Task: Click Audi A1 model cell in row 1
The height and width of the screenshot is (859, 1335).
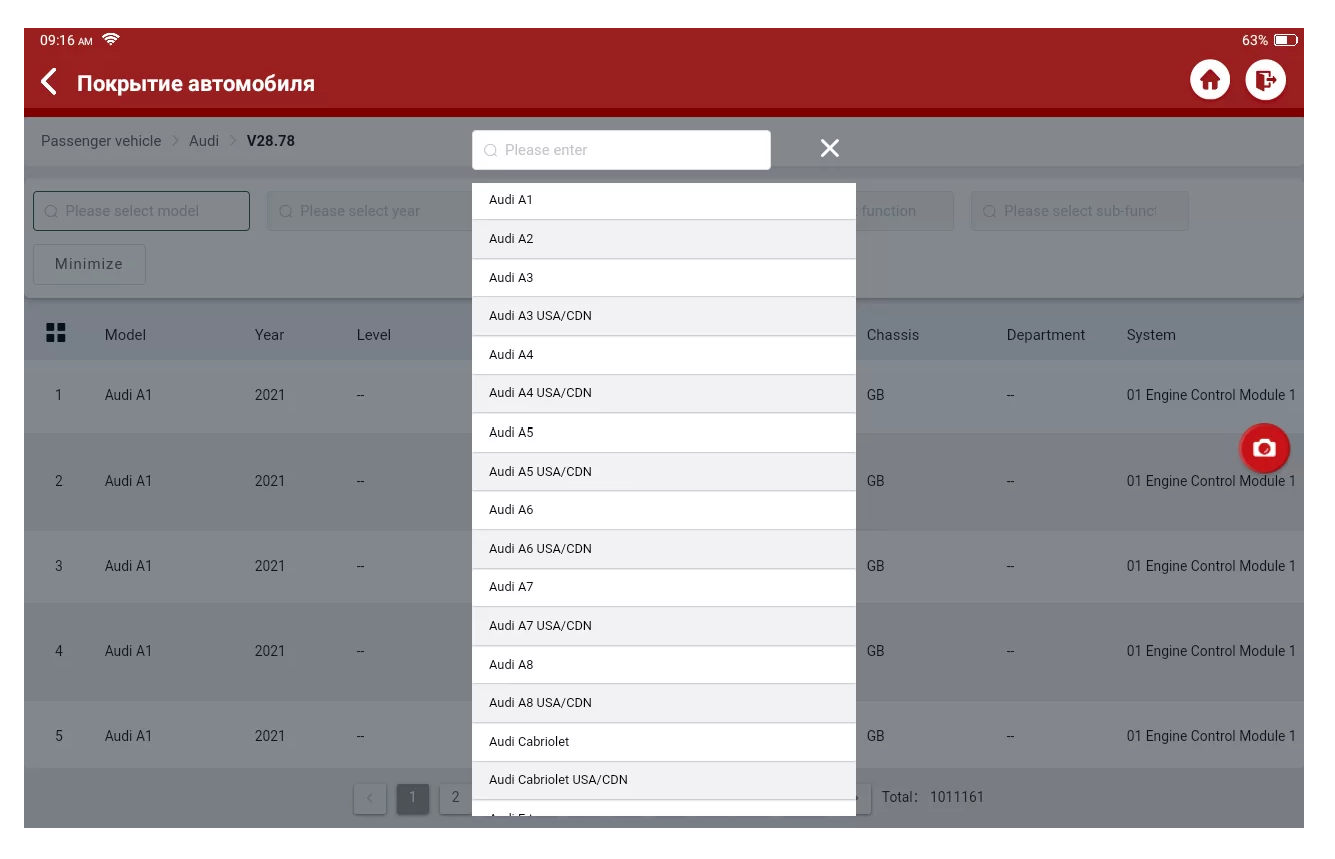Action: coord(128,395)
